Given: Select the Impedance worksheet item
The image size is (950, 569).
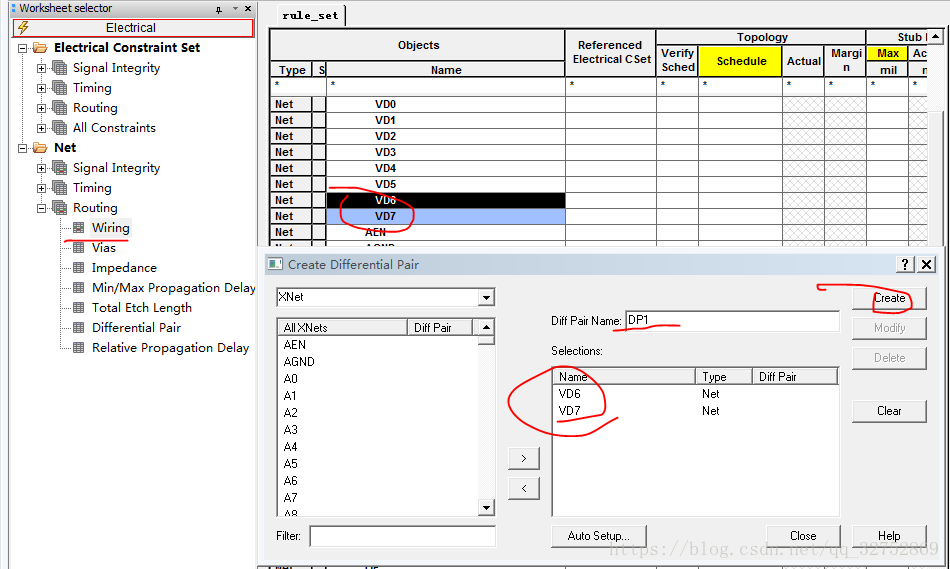Looking at the screenshot, I should click(124, 268).
